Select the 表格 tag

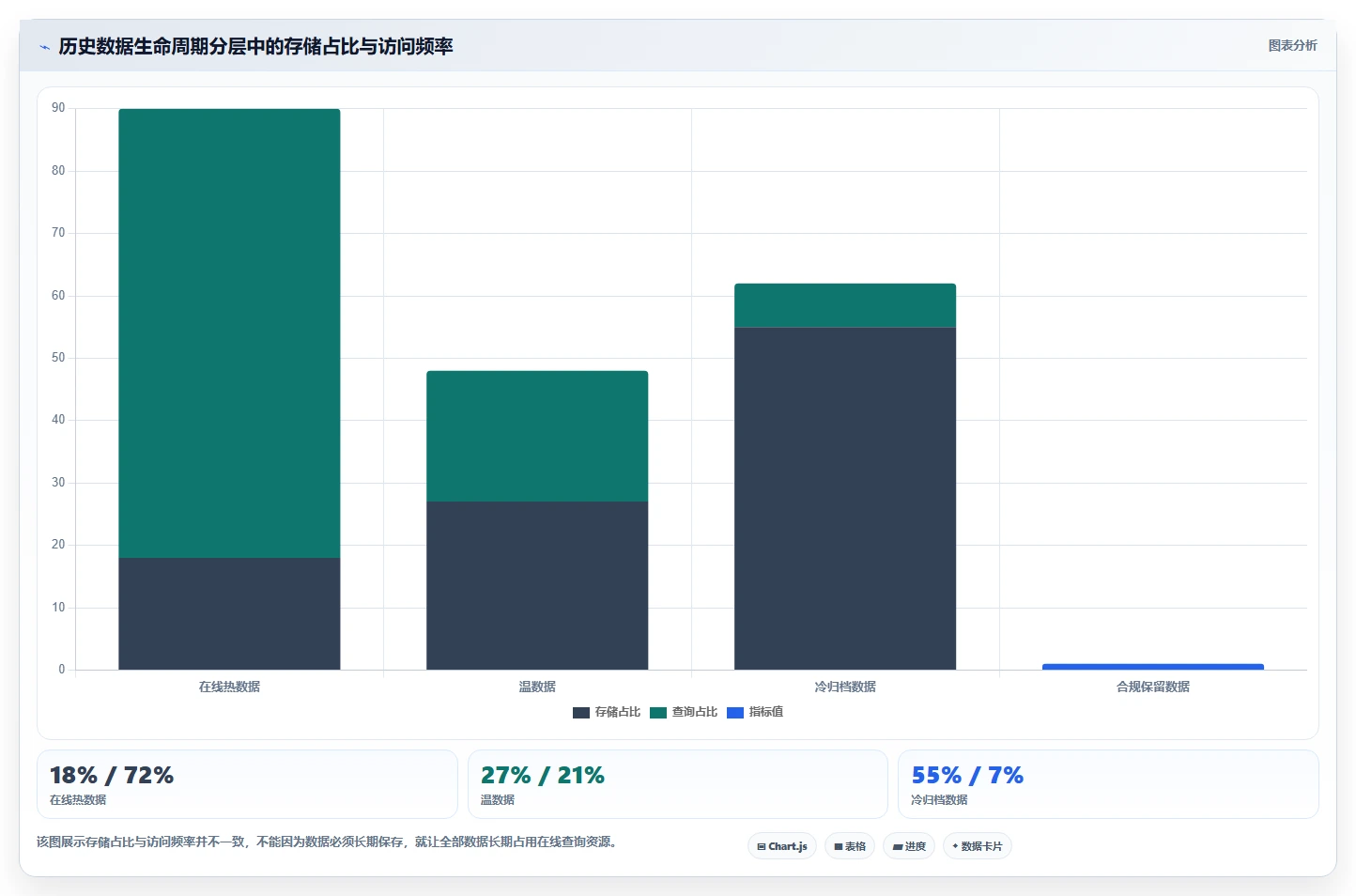[850, 846]
